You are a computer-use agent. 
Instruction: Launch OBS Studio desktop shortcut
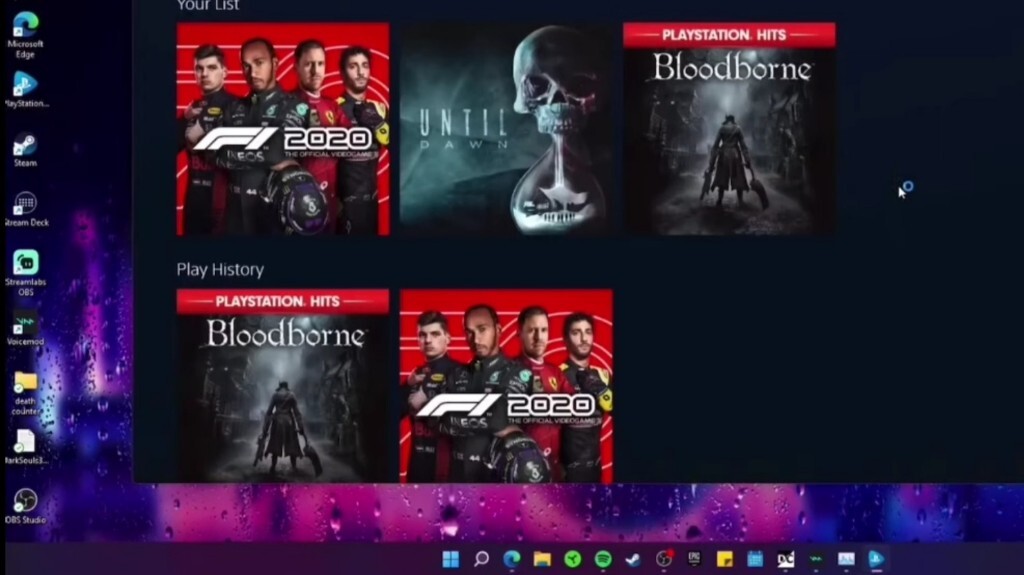25,506
